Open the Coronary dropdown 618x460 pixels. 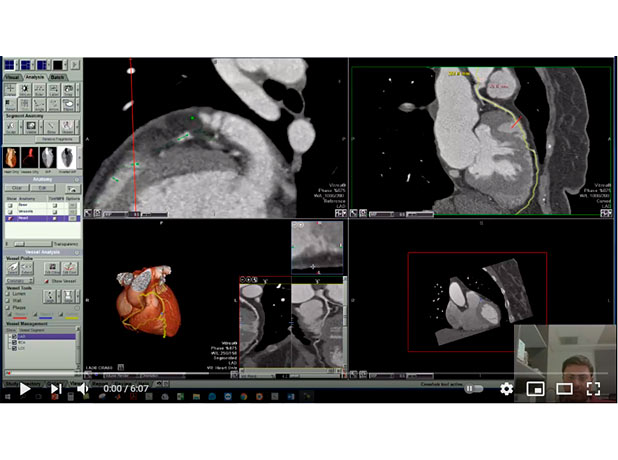[20, 281]
